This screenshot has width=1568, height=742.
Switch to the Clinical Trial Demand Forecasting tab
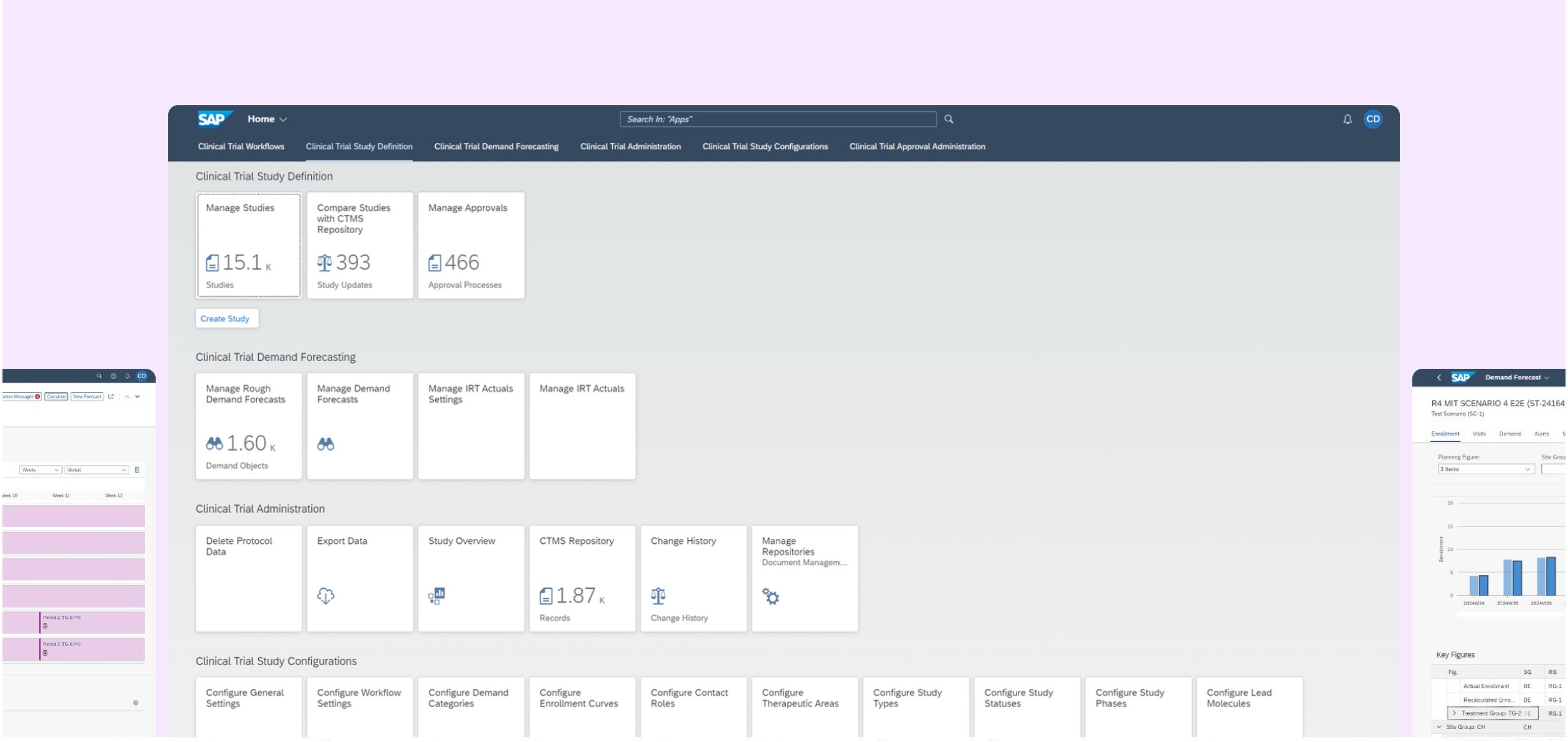click(x=496, y=147)
